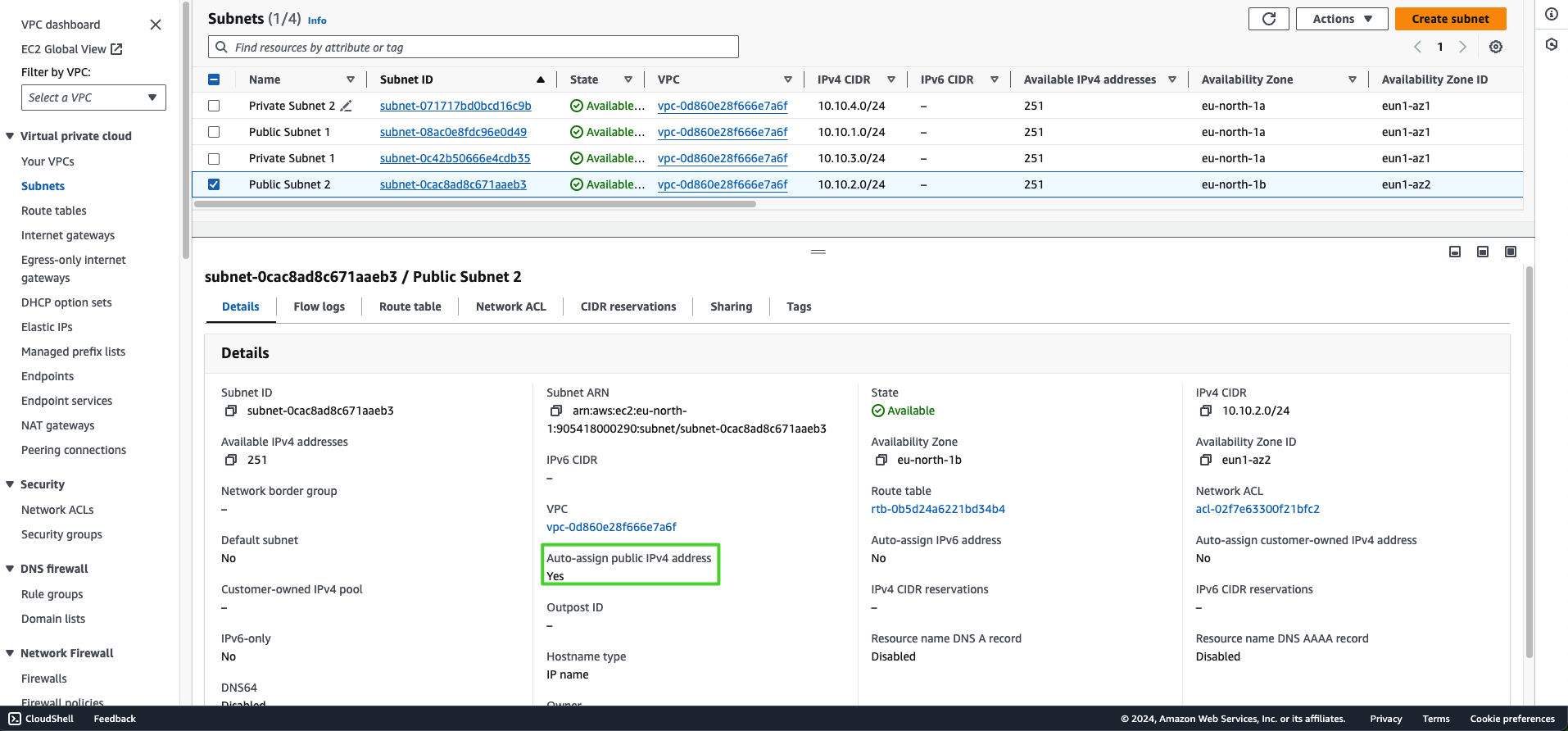
Task: Switch to the Route table tab
Action: click(410, 306)
